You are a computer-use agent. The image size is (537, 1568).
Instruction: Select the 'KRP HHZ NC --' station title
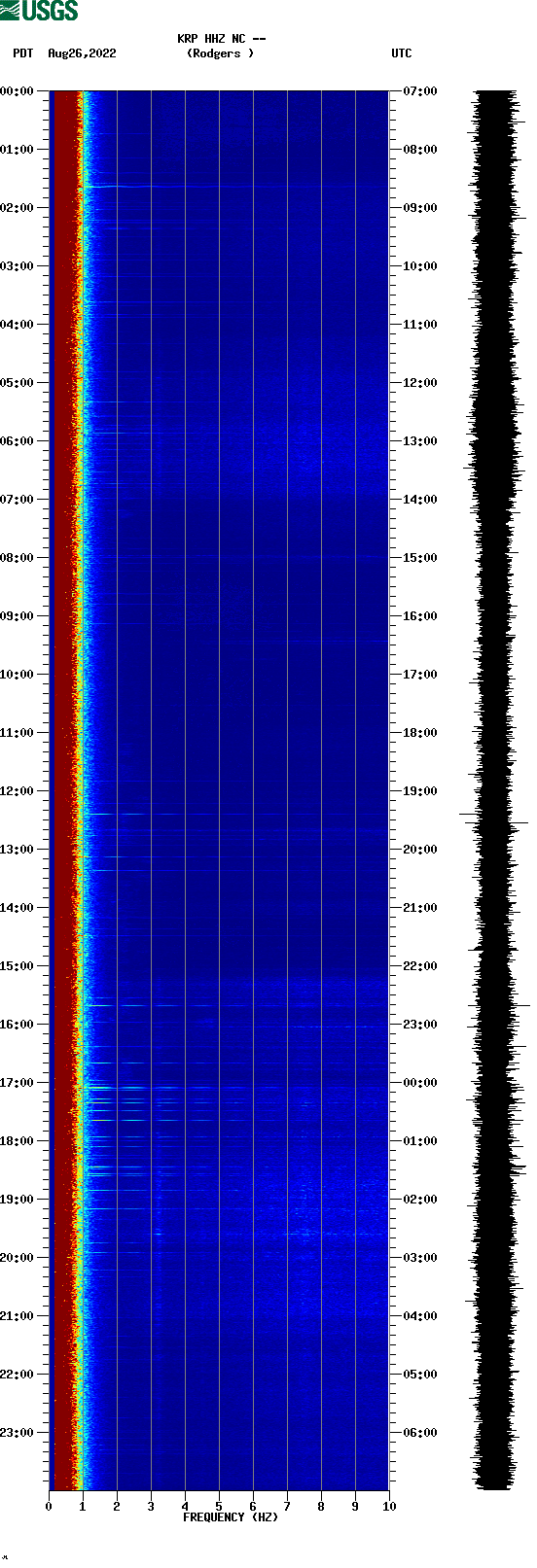pyautogui.click(x=222, y=39)
